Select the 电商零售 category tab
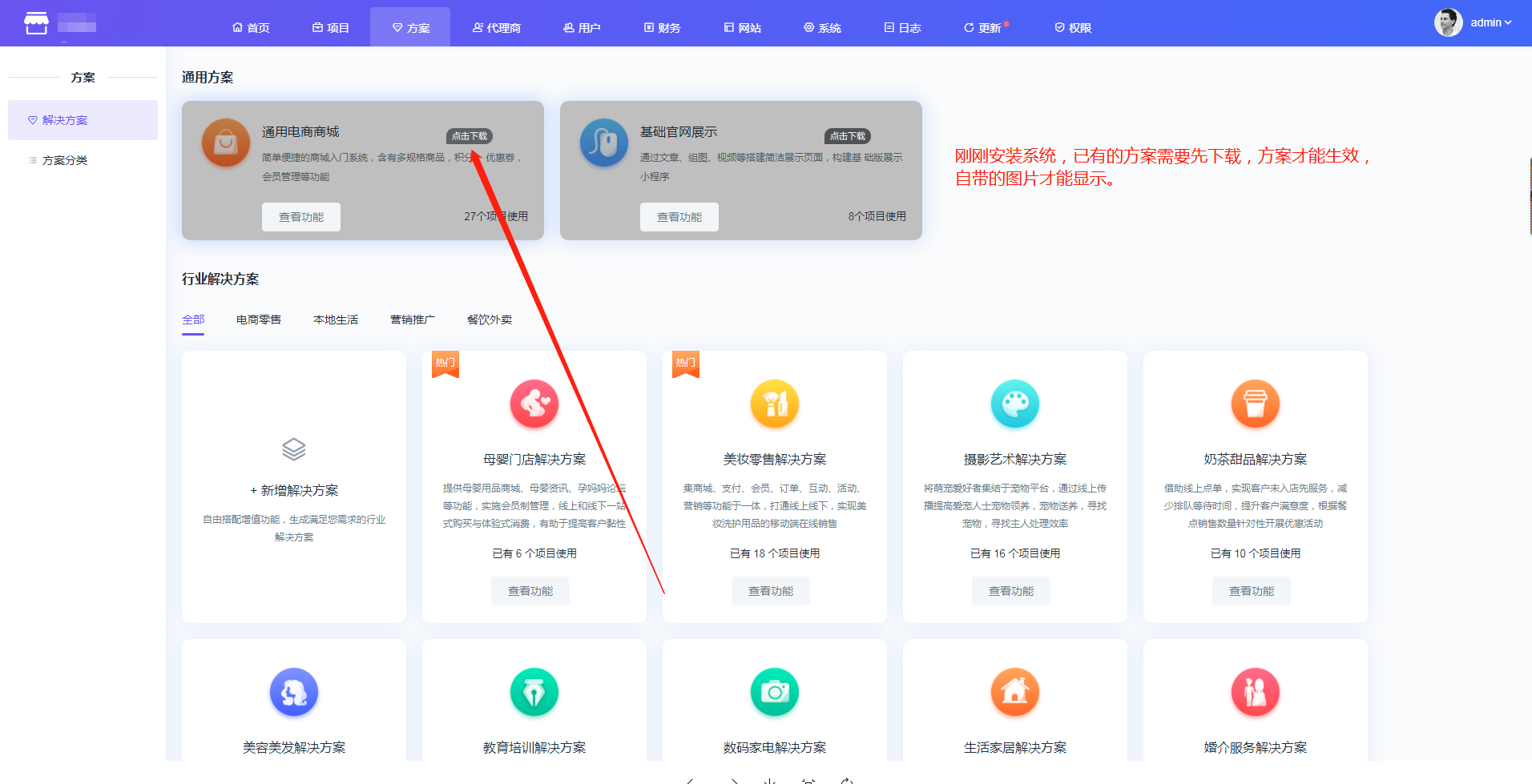This screenshot has height=784, width=1532. click(259, 320)
